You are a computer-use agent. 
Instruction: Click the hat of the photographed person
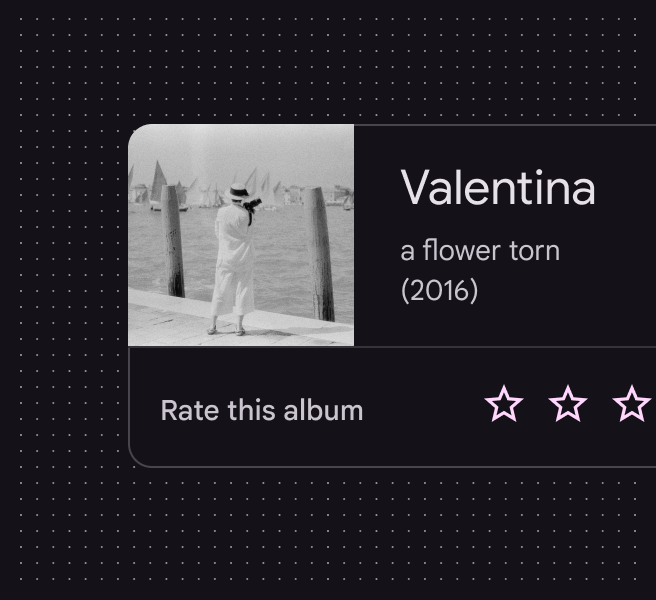coord(238,190)
